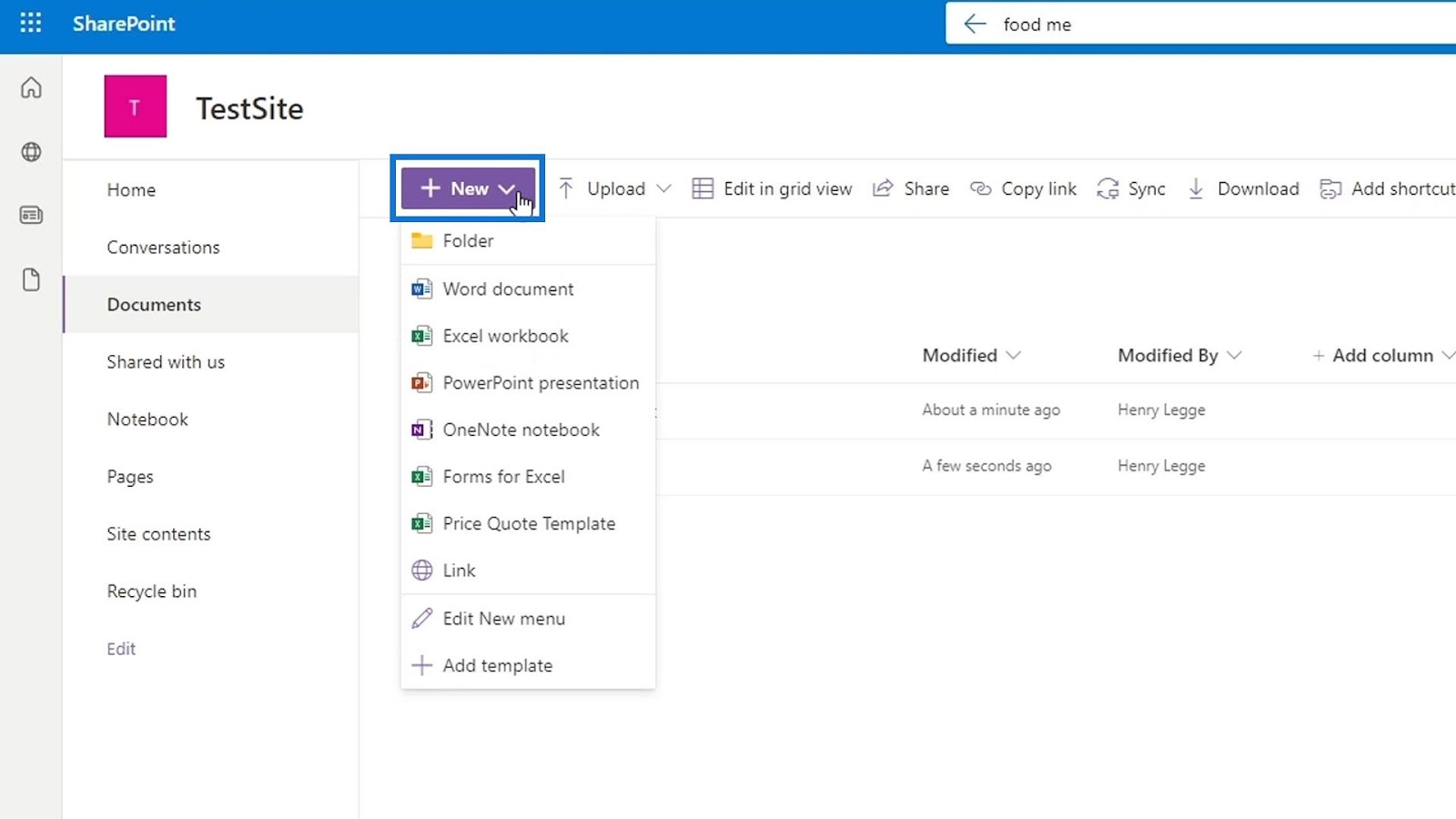
Task: Click the Folder icon in New menu
Action: click(421, 241)
